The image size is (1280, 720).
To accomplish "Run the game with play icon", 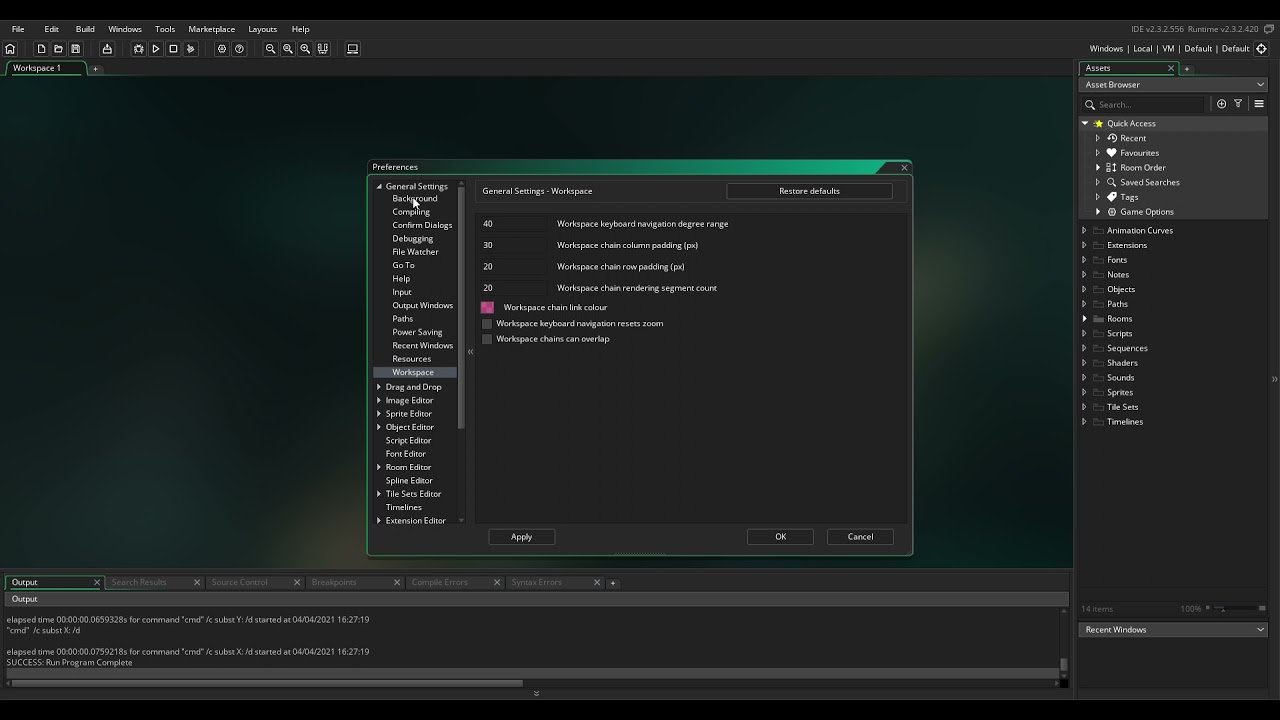I will click(x=155, y=49).
